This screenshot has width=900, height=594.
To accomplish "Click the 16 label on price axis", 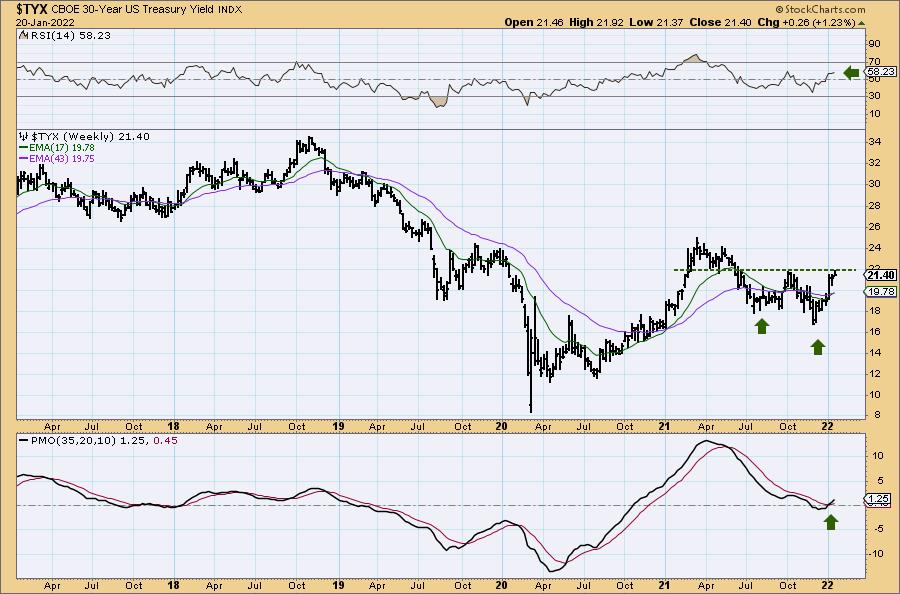I will pyautogui.click(x=875, y=332).
